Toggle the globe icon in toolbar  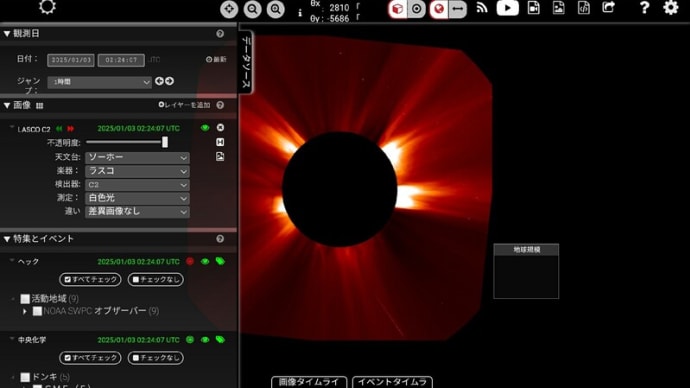[x=439, y=9]
